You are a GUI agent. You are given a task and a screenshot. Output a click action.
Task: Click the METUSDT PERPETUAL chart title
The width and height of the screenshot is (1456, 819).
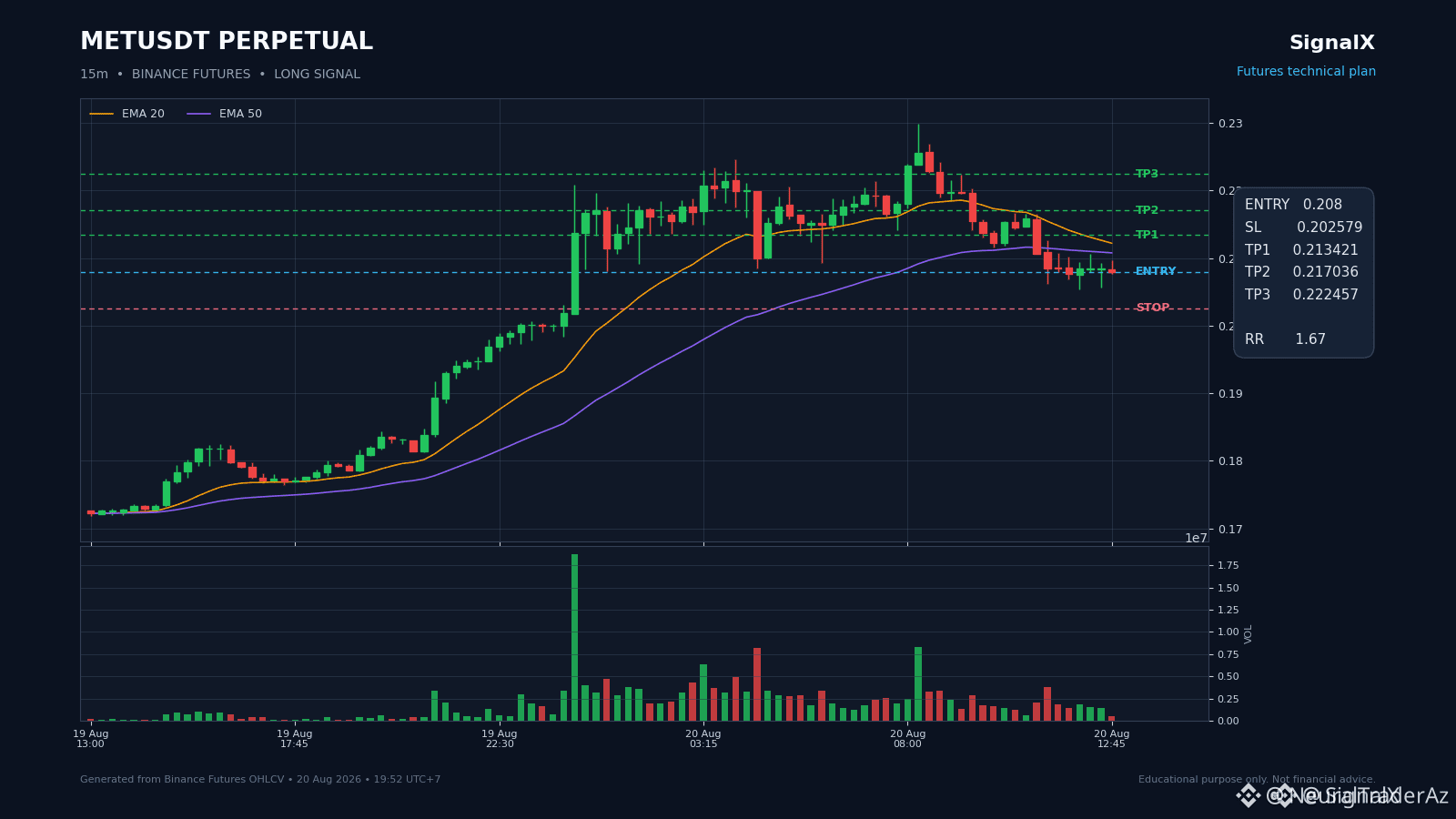227,42
